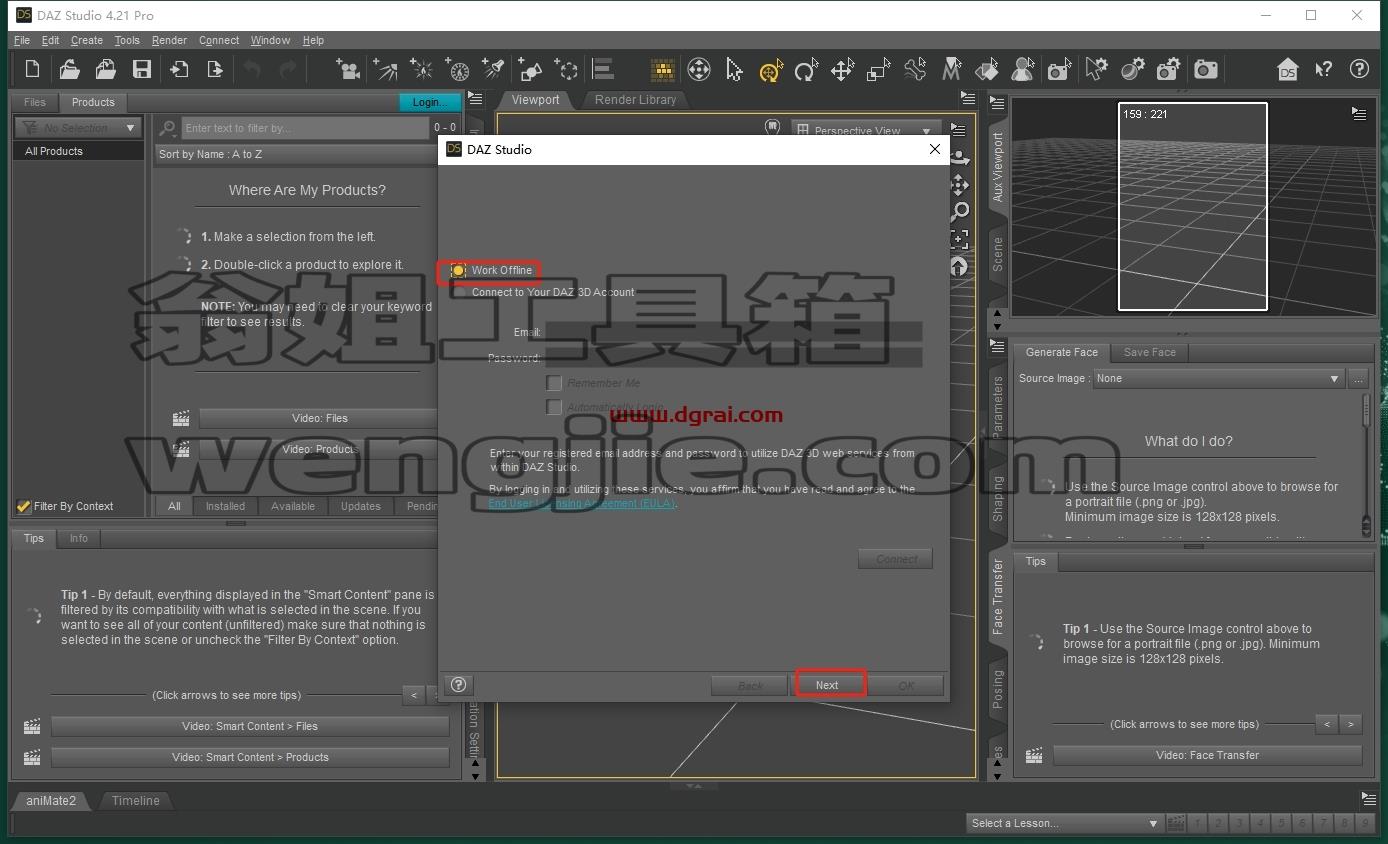Open the DAZ home DS icon

[x=1288, y=69]
